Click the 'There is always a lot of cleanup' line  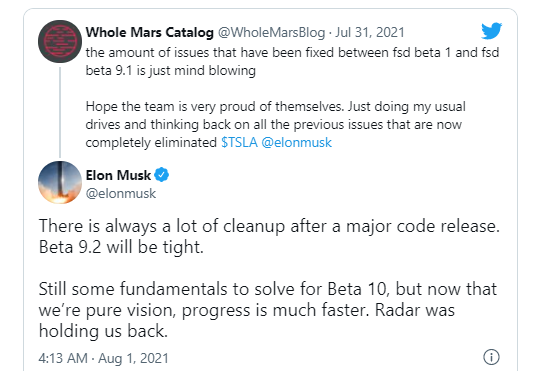pyautogui.click(x=269, y=226)
